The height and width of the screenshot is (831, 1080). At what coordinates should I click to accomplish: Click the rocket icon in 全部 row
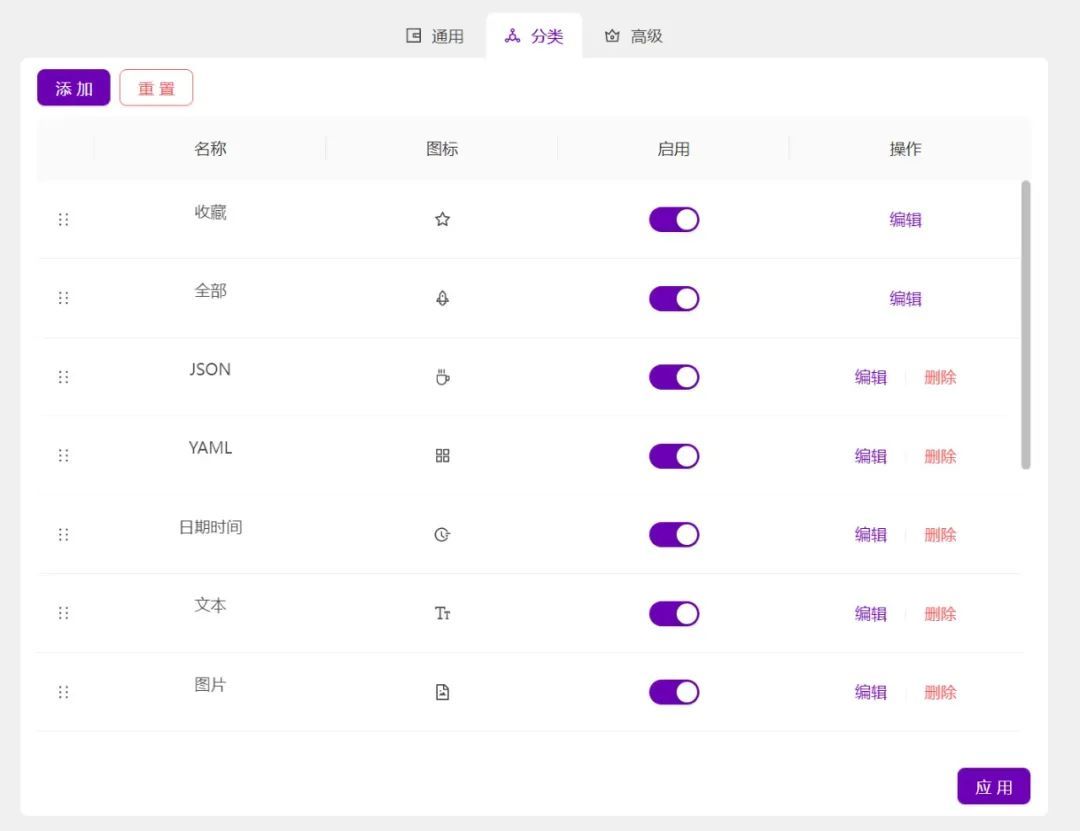(442, 298)
